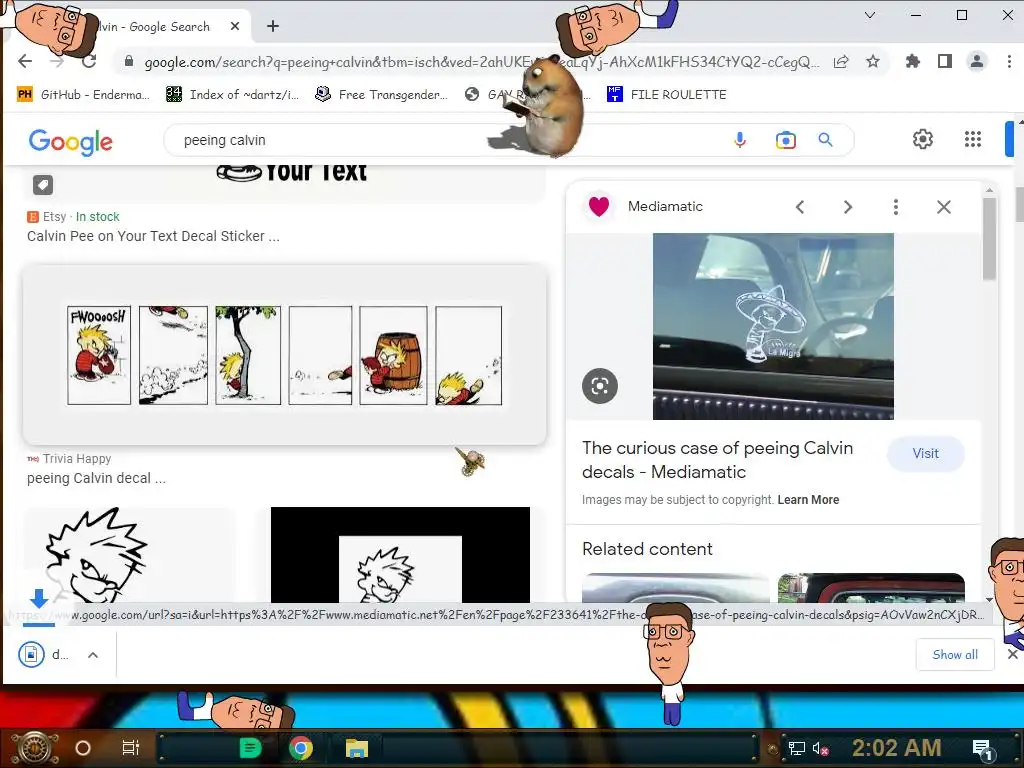This screenshot has width=1024, height=768.
Task: Click Show all downloads
Action: (955, 654)
